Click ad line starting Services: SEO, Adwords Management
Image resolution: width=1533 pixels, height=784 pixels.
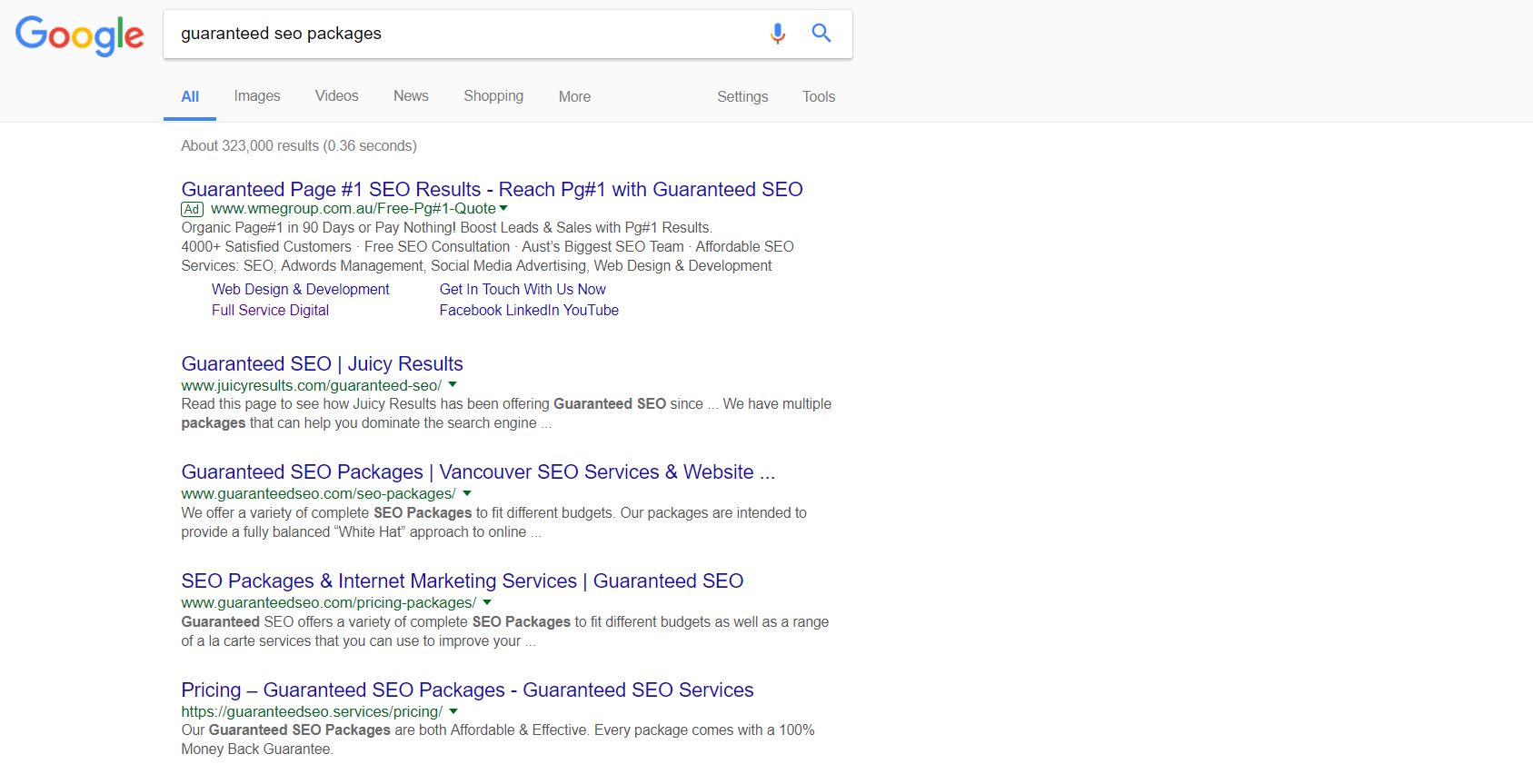coord(476,265)
